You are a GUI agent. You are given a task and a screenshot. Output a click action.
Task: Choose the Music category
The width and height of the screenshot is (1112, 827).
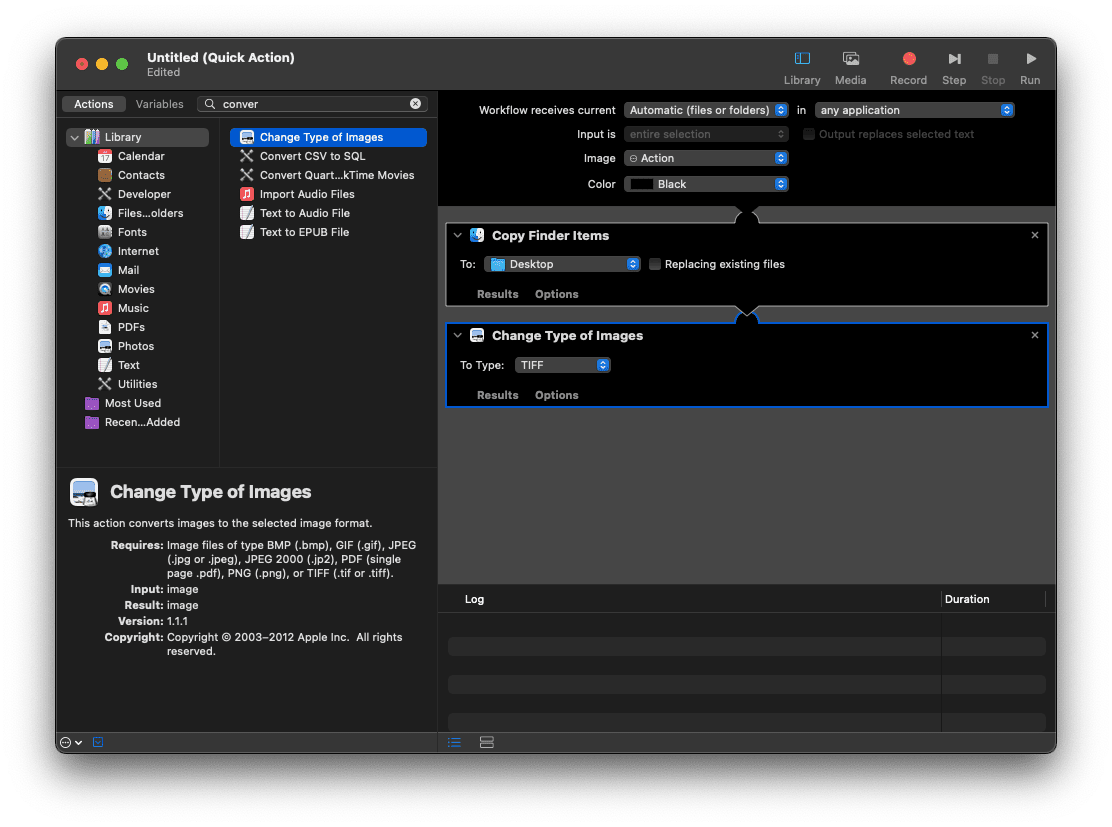pyautogui.click(x=133, y=308)
